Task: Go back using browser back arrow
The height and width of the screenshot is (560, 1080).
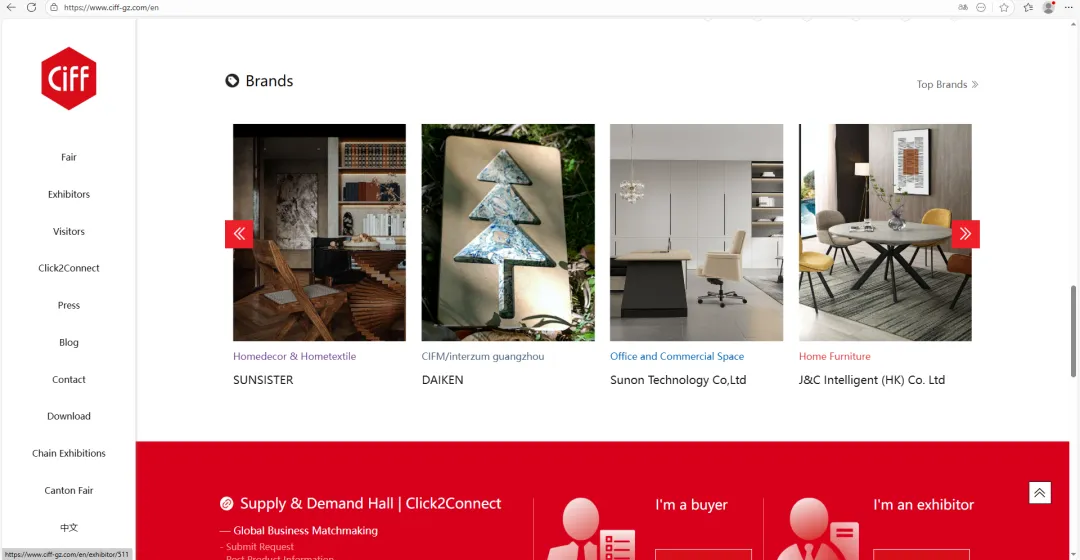Action: (11, 8)
